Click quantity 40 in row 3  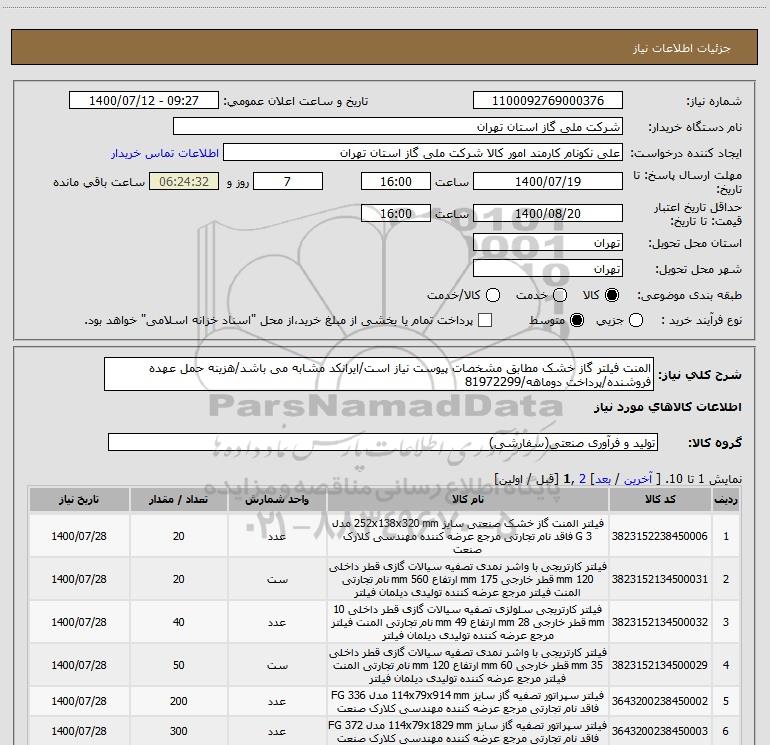[x=178, y=622]
